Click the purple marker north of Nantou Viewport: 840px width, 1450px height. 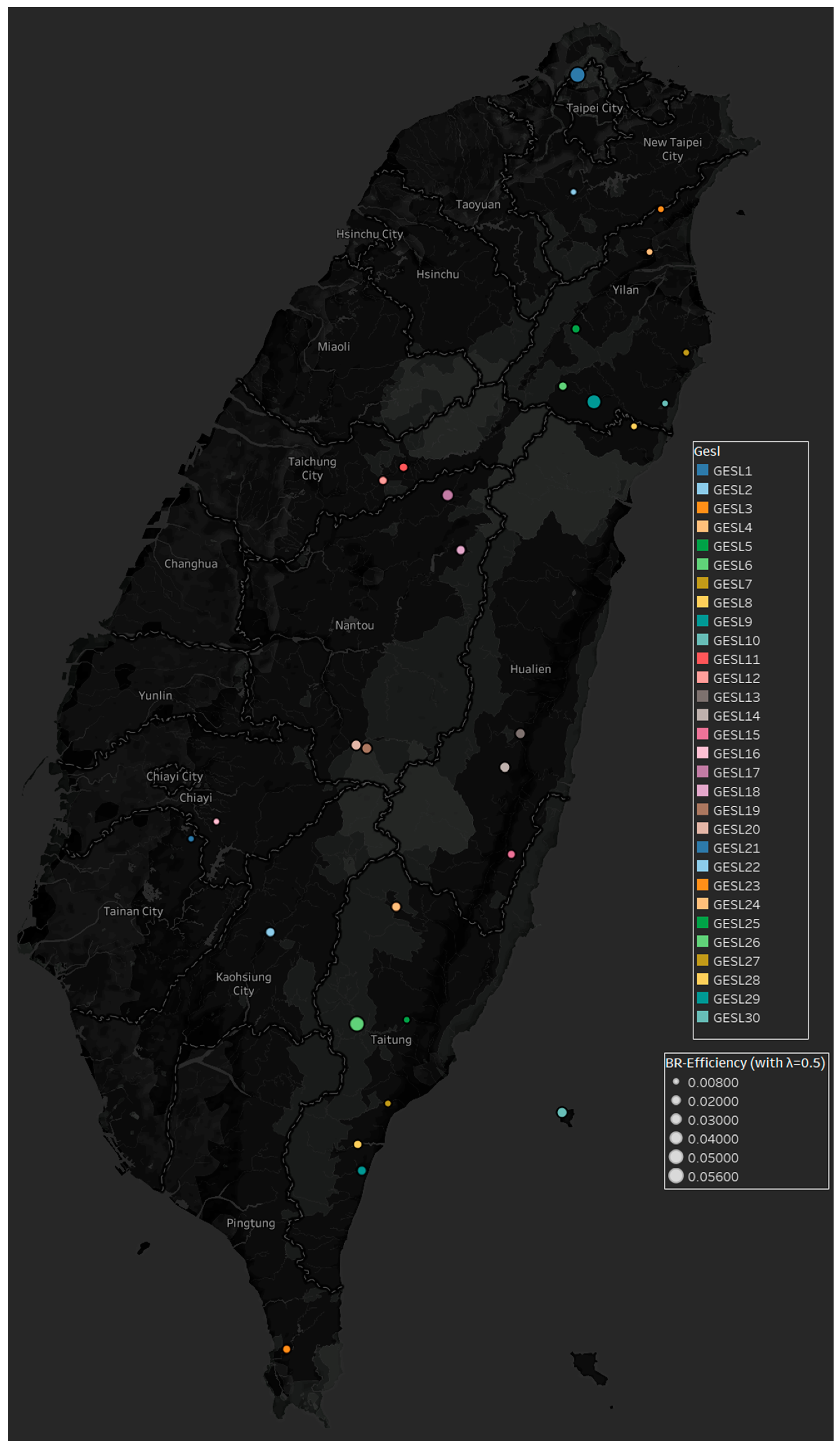pyautogui.click(x=448, y=495)
